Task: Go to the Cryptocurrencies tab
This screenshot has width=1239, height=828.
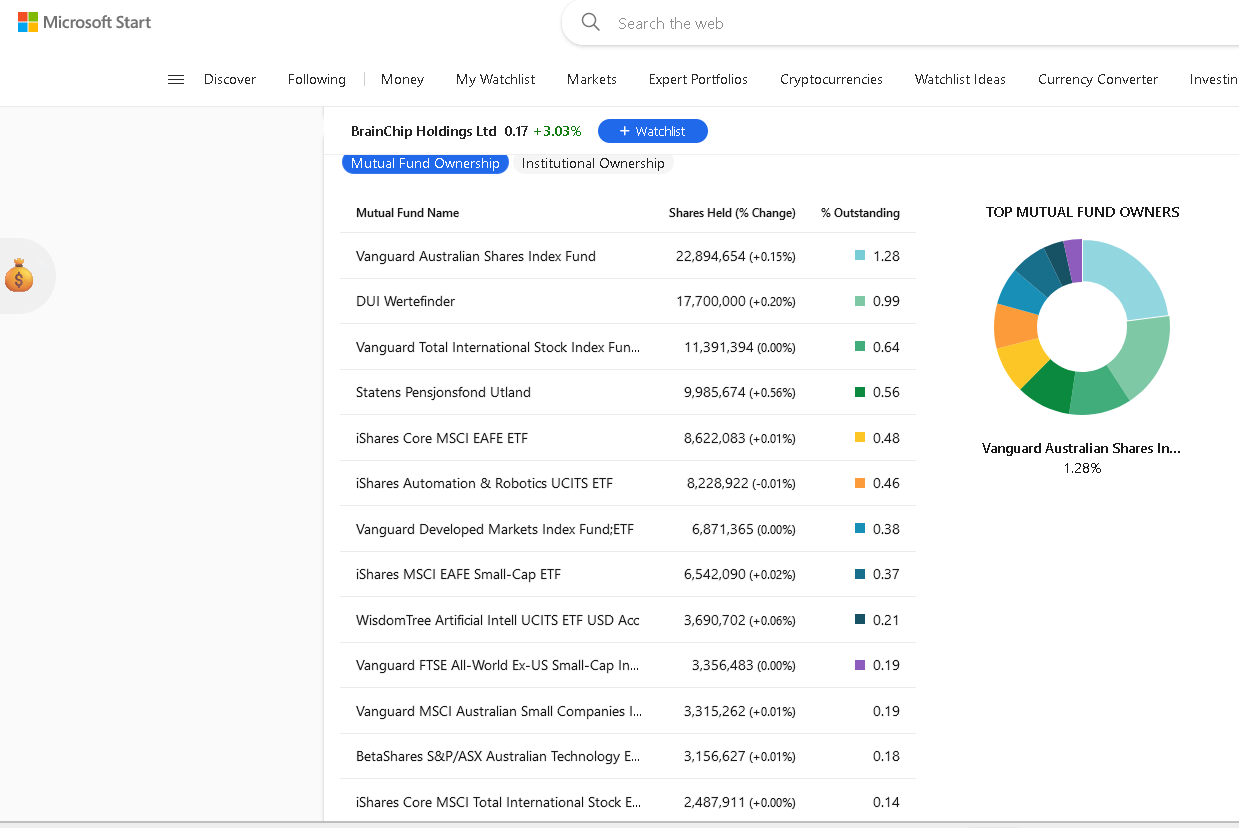Action: pyautogui.click(x=831, y=79)
